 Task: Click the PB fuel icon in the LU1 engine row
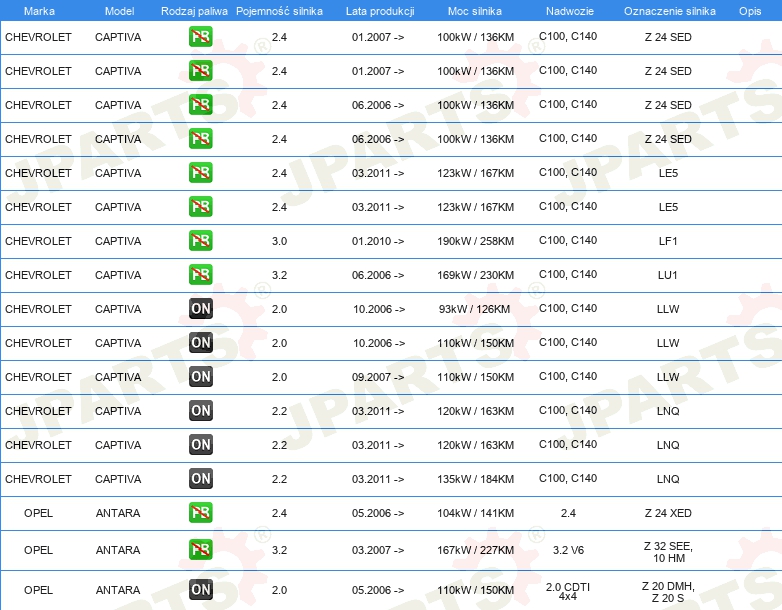201,275
